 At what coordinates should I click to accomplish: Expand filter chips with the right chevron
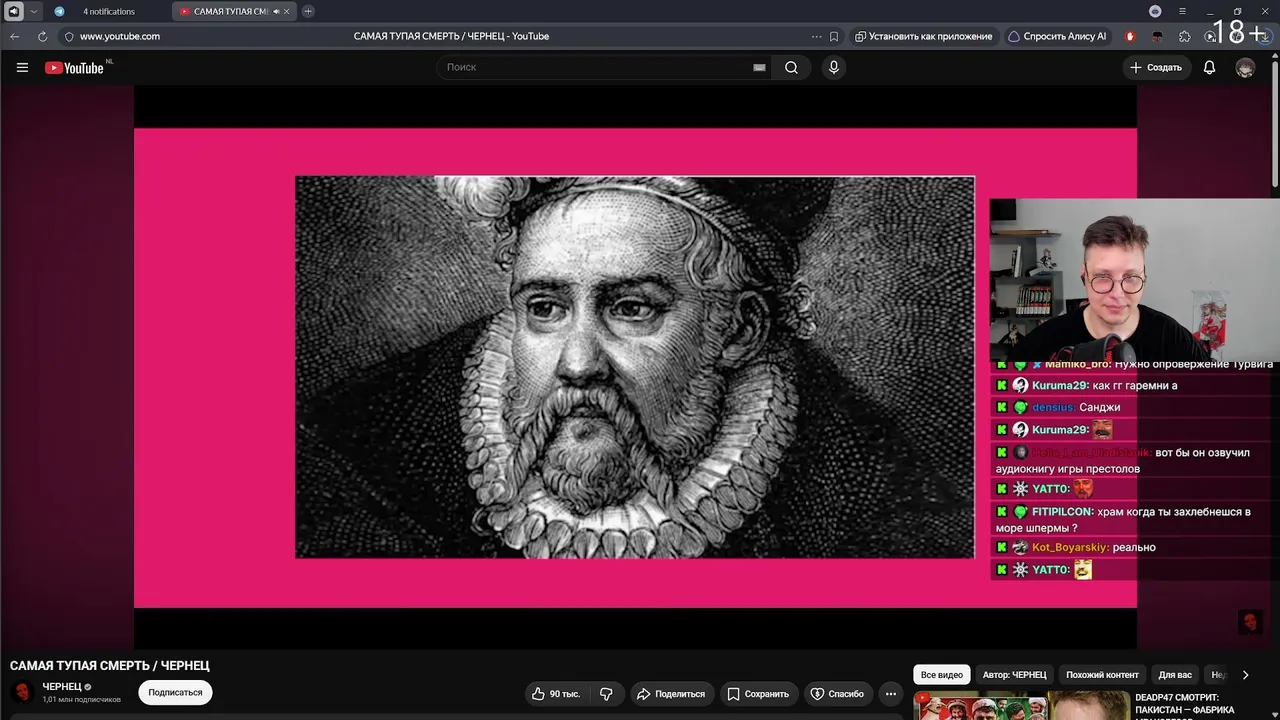pos(1245,675)
